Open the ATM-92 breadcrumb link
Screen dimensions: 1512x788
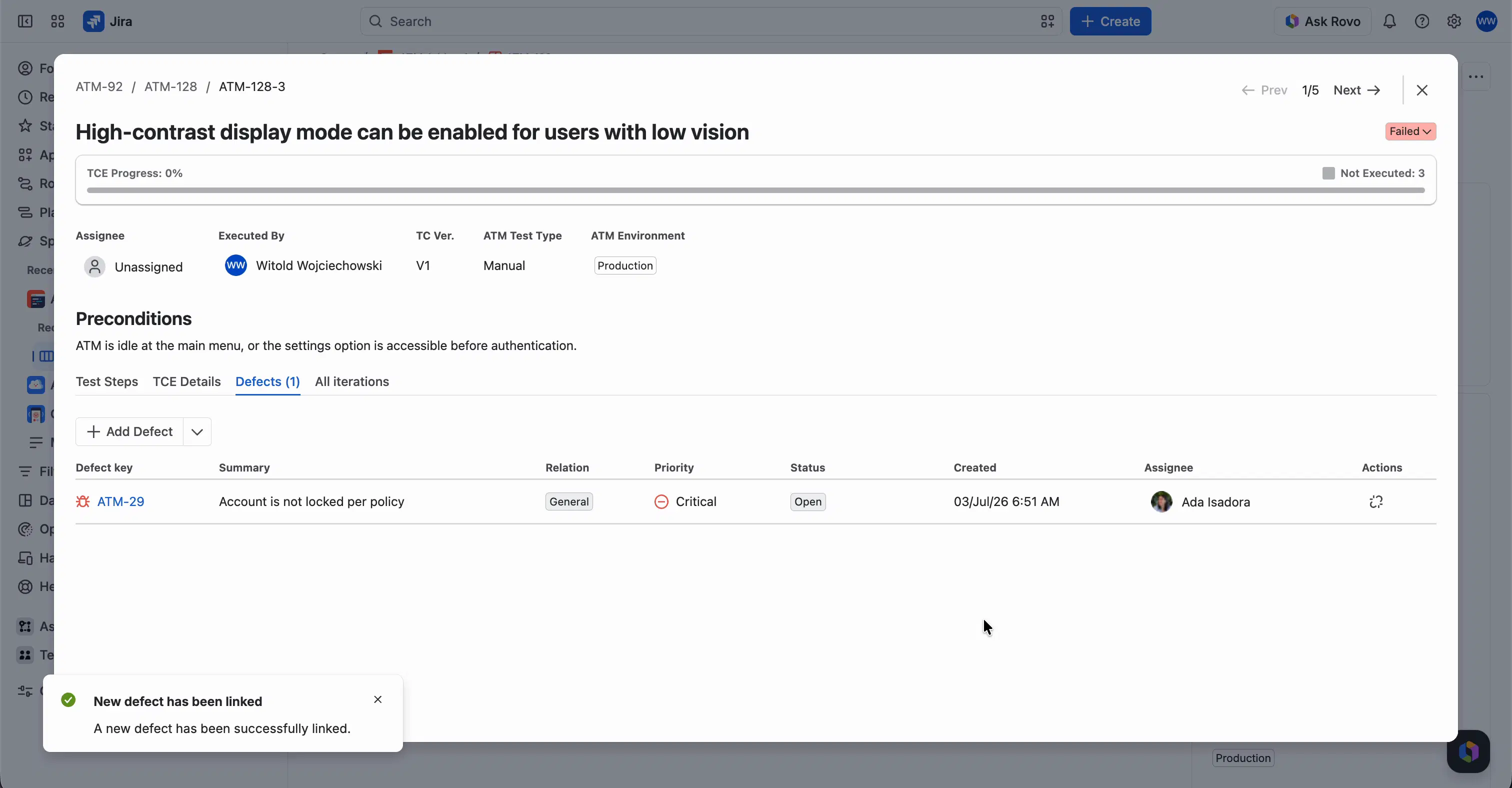(99, 87)
